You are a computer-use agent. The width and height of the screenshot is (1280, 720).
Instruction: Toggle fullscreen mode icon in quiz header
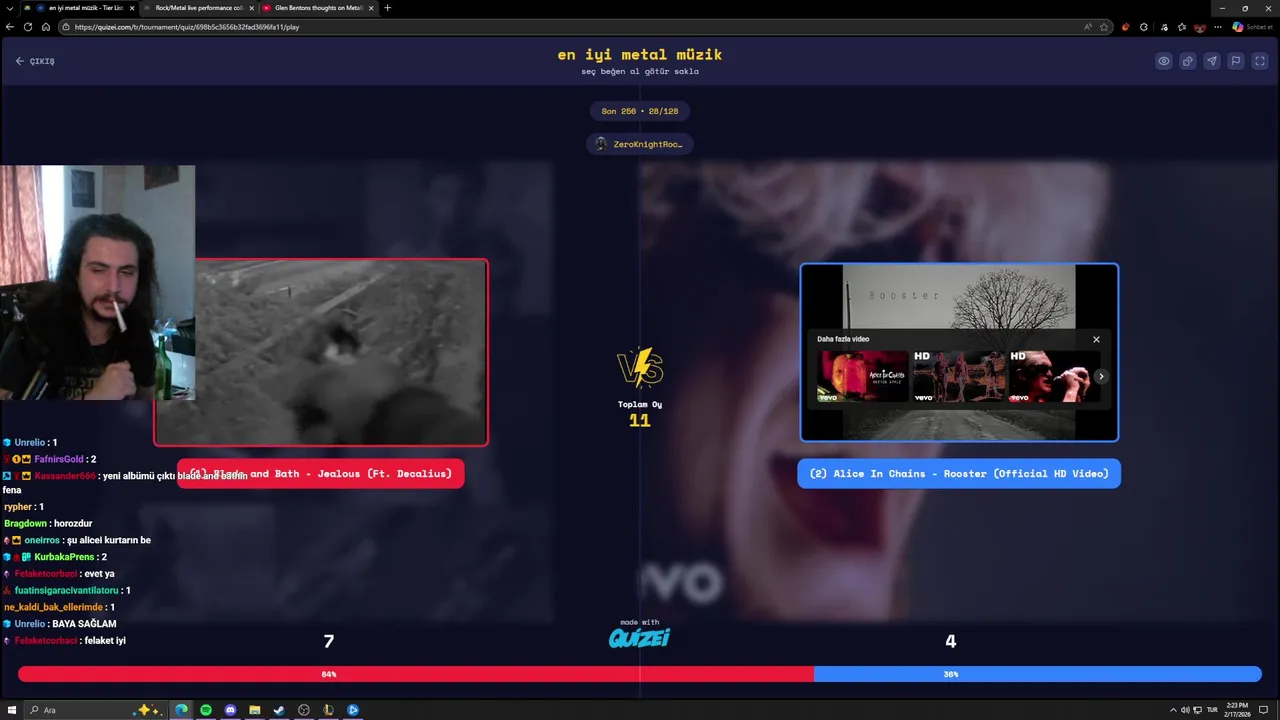point(1259,61)
